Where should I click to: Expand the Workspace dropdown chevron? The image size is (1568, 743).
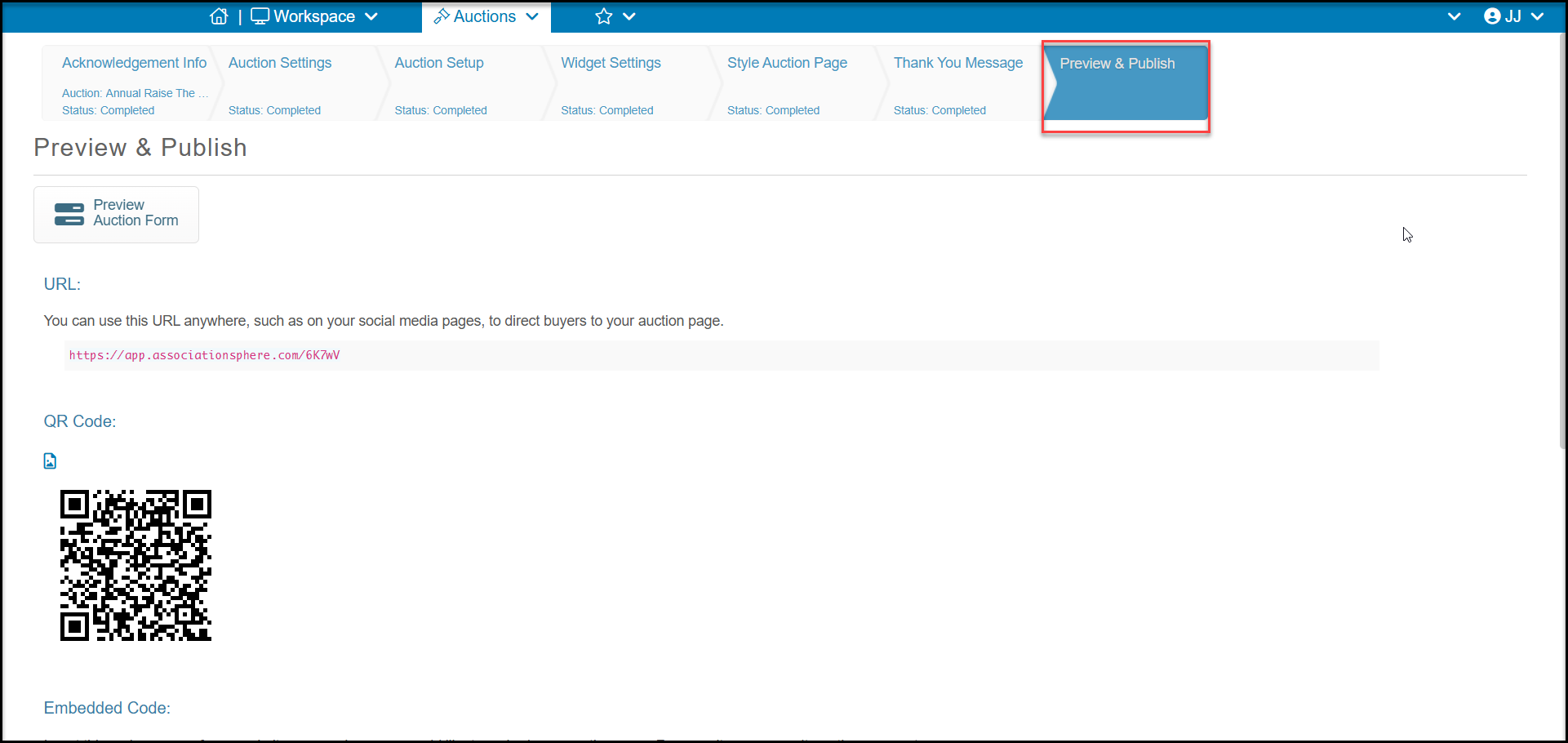pos(371,16)
